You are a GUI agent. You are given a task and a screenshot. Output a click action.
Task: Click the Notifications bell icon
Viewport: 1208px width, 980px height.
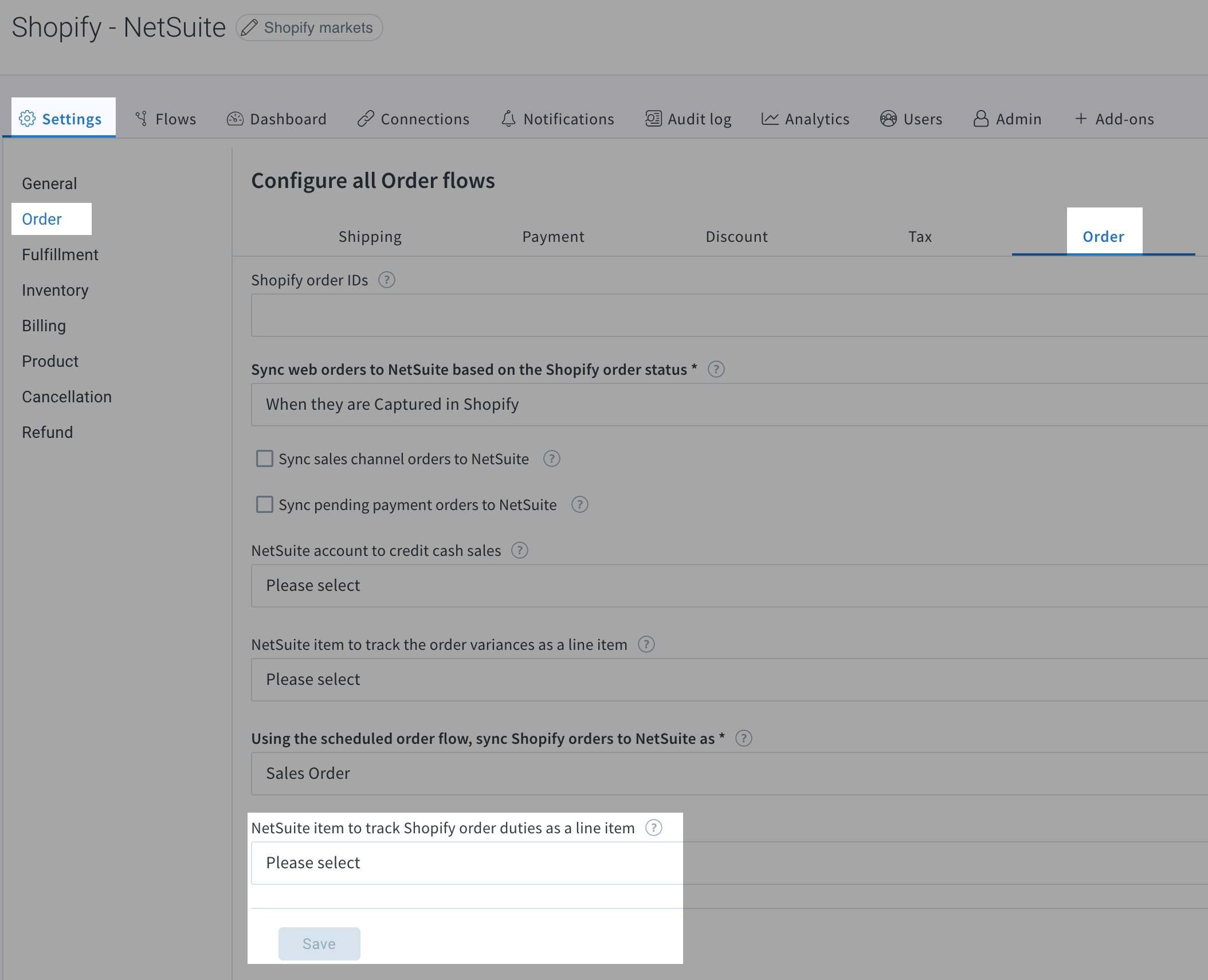click(x=508, y=119)
